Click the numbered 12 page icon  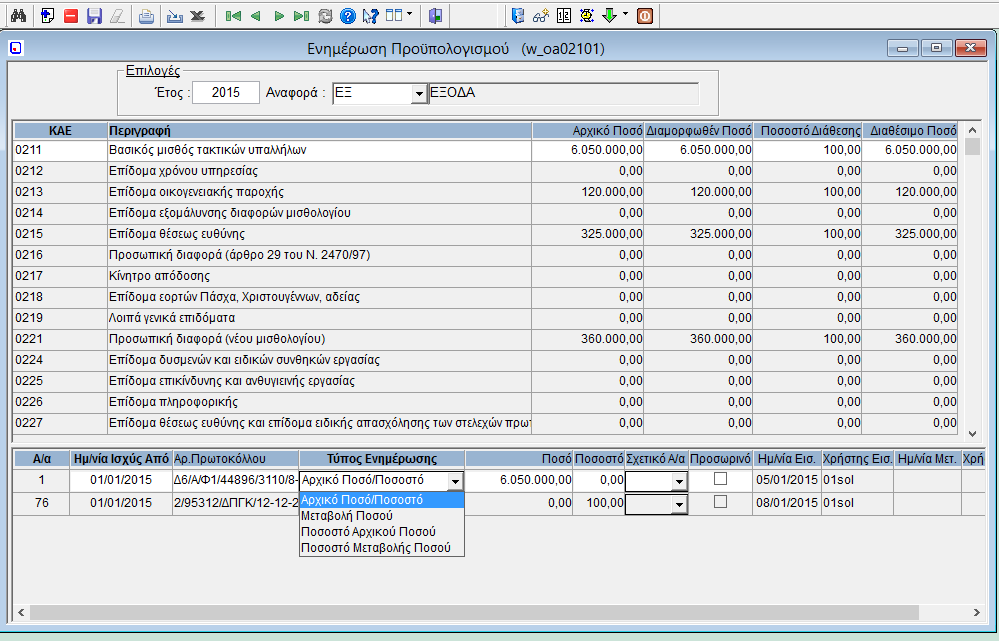[x=564, y=16]
